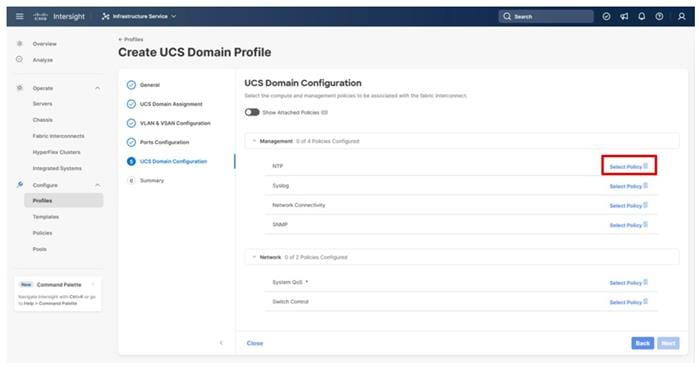The height and width of the screenshot is (371, 699).
Task: Select Policy for NTP
Action: pos(629,166)
